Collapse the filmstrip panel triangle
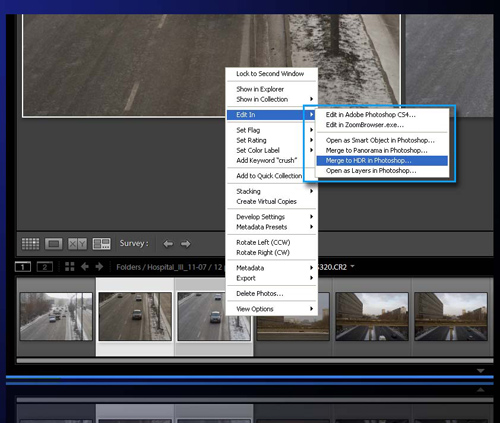The width and height of the screenshot is (500, 423). coord(480,371)
